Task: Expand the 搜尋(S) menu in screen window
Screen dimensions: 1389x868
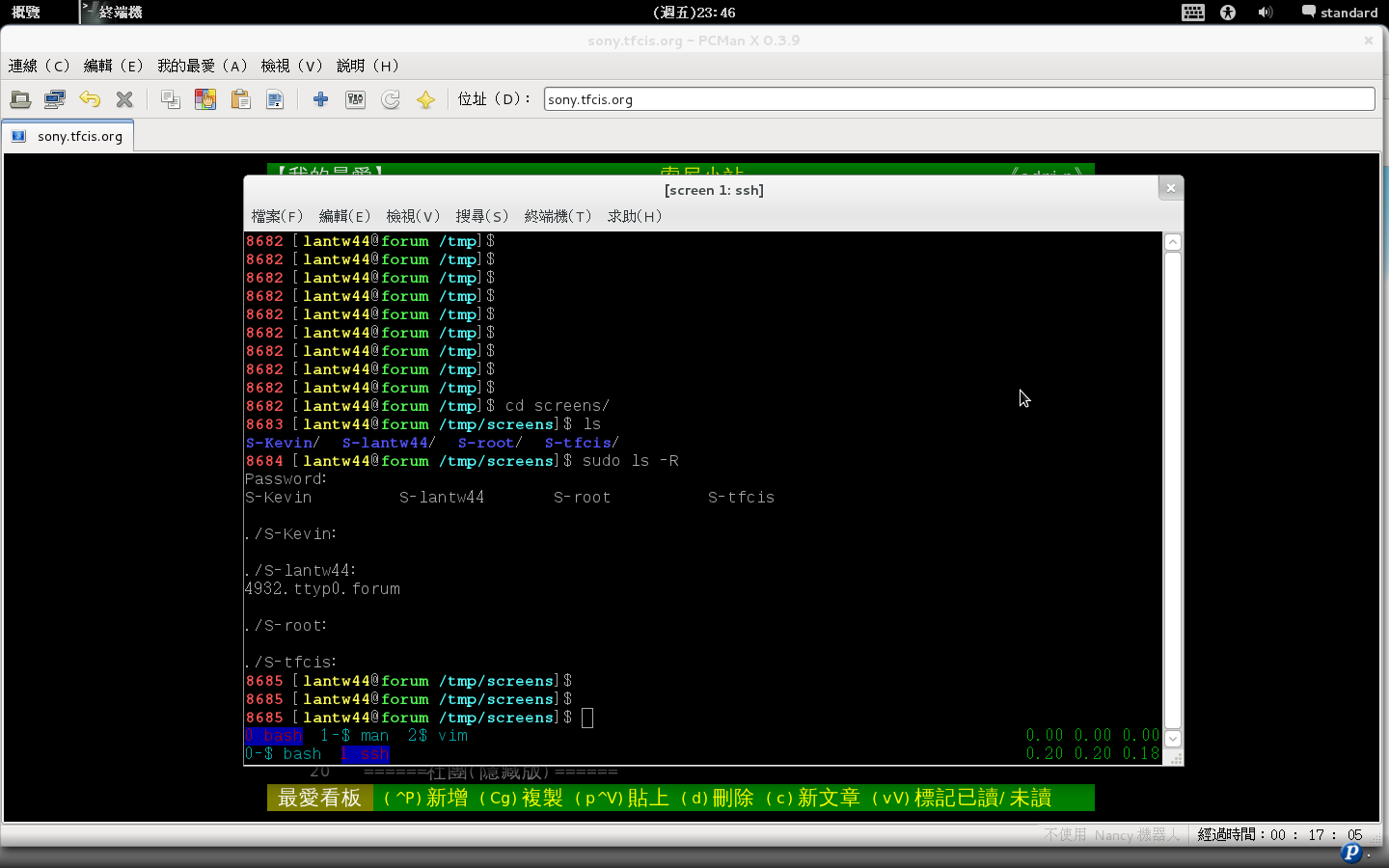Action: coord(482,216)
